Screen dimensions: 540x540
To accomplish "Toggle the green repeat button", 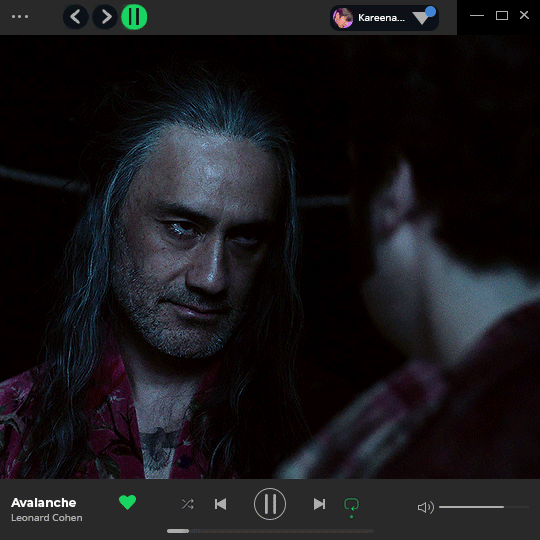I will (352, 506).
